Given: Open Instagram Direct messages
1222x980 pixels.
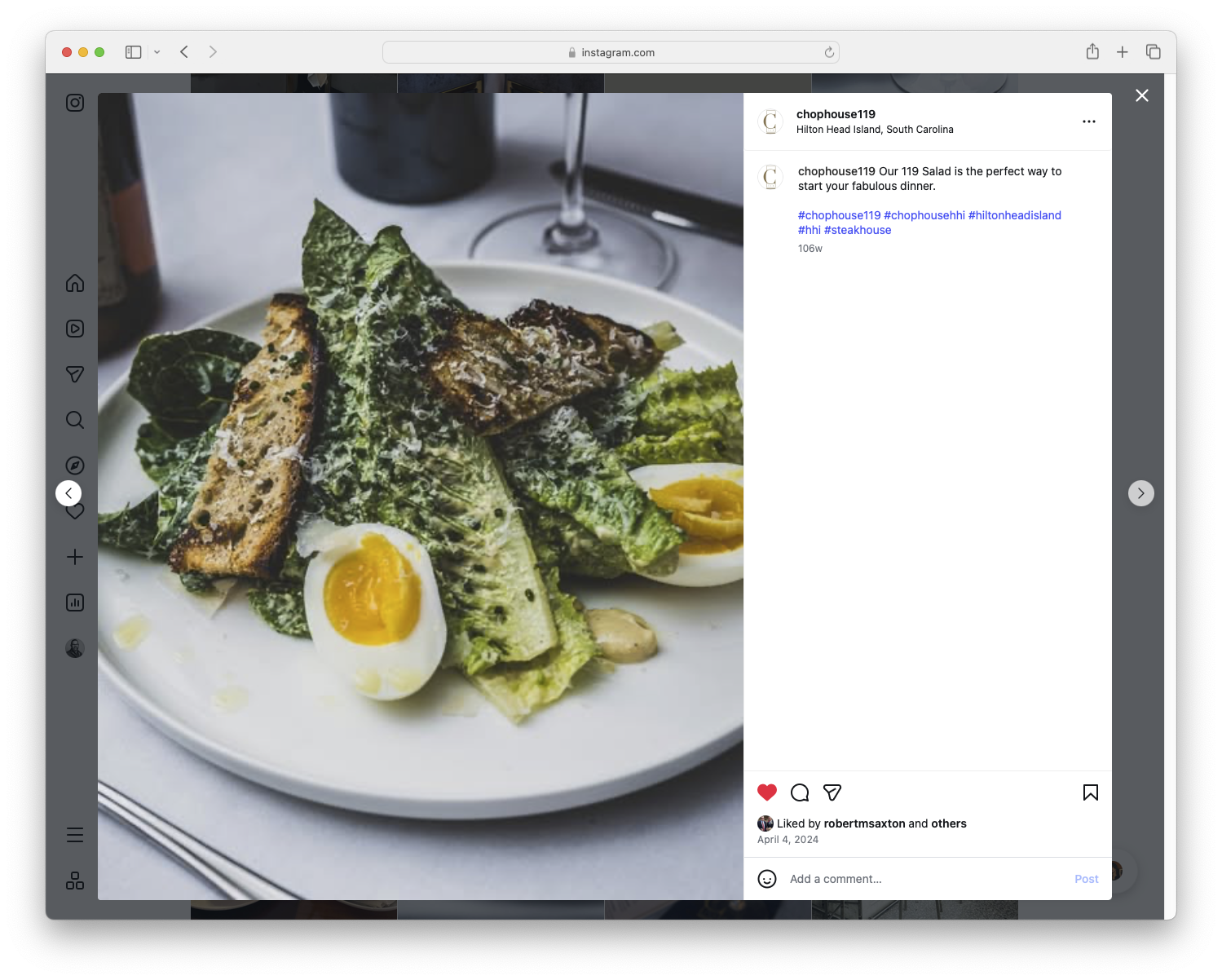Looking at the screenshot, I should pos(74,374).
